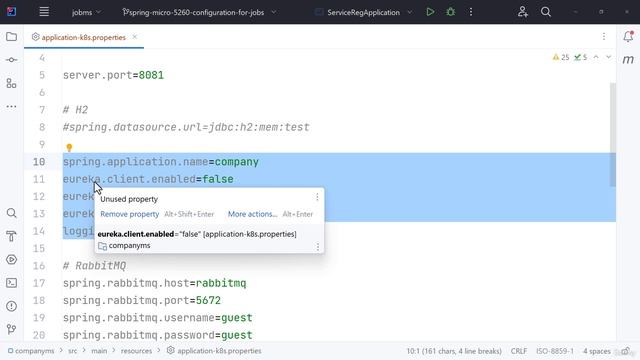Open Code With Me add user icon

pyautogui.click(x=523, y=12)
